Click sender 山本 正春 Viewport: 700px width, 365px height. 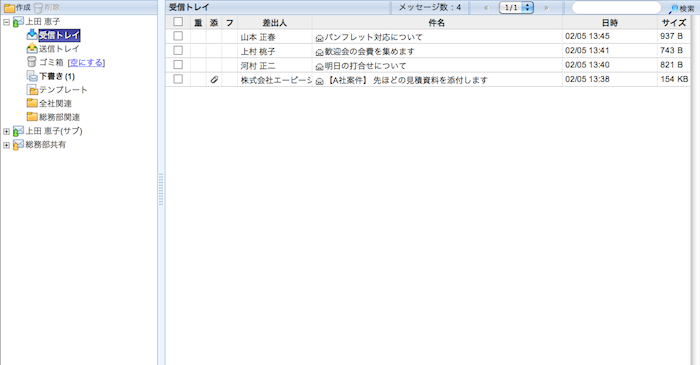coord(258,37)
